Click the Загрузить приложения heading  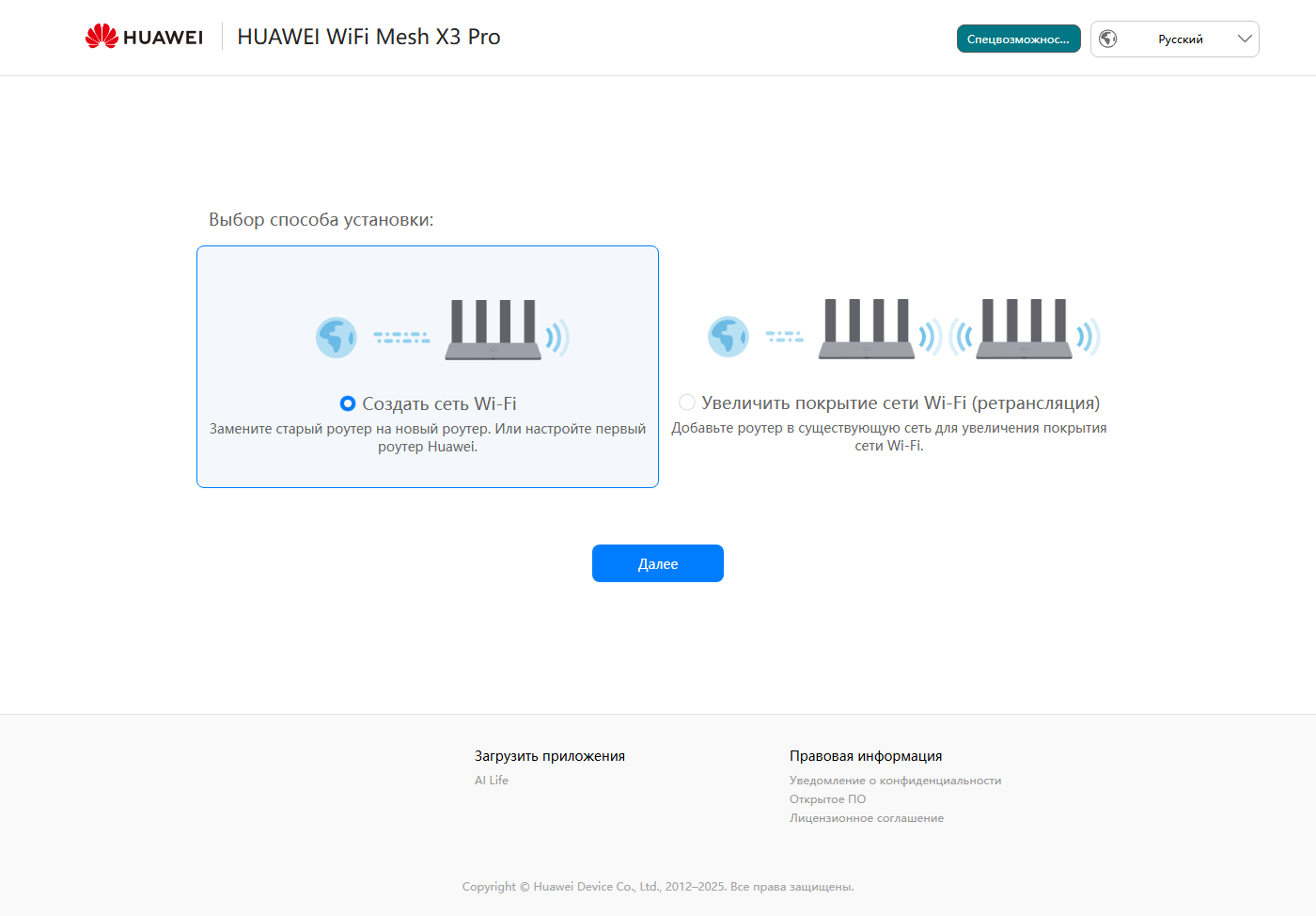[x=550, y=756]
